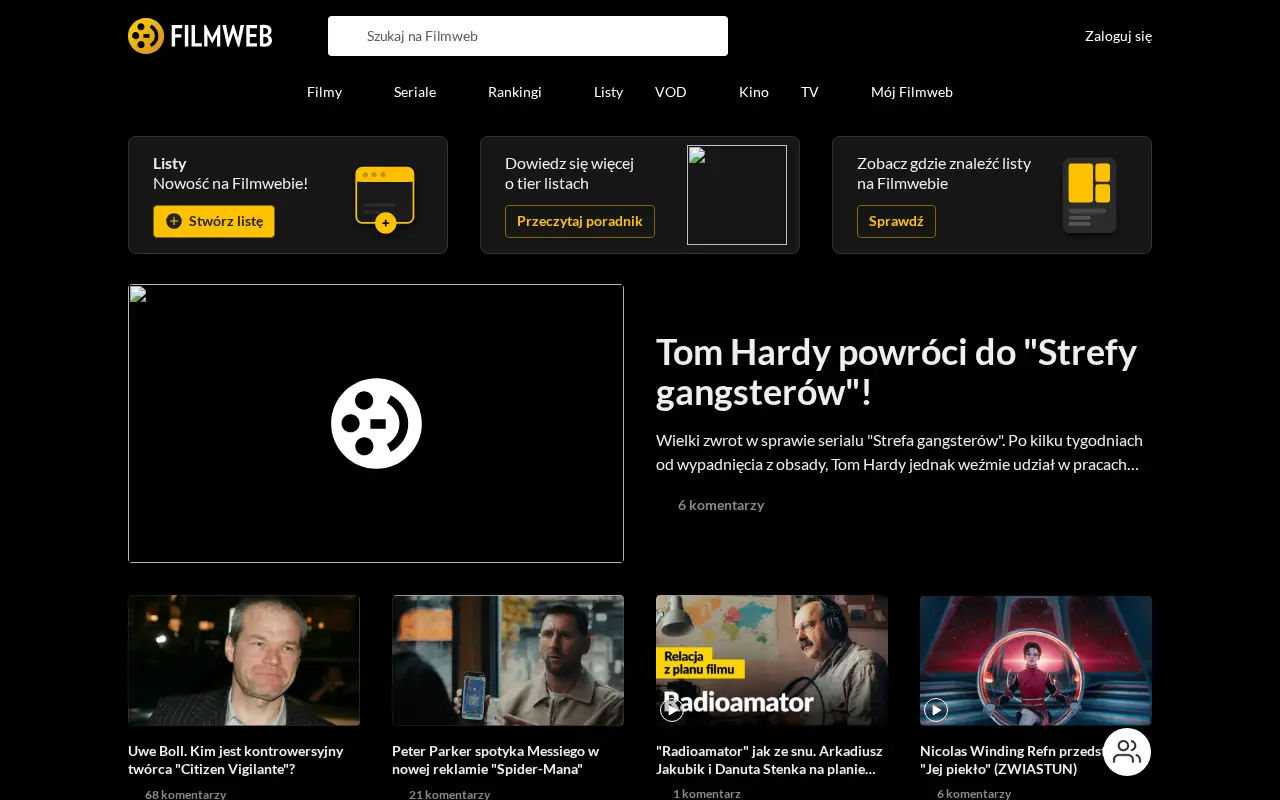
Task: Open the Peter Parker Messi thumbnail
Action: [508, 660]
